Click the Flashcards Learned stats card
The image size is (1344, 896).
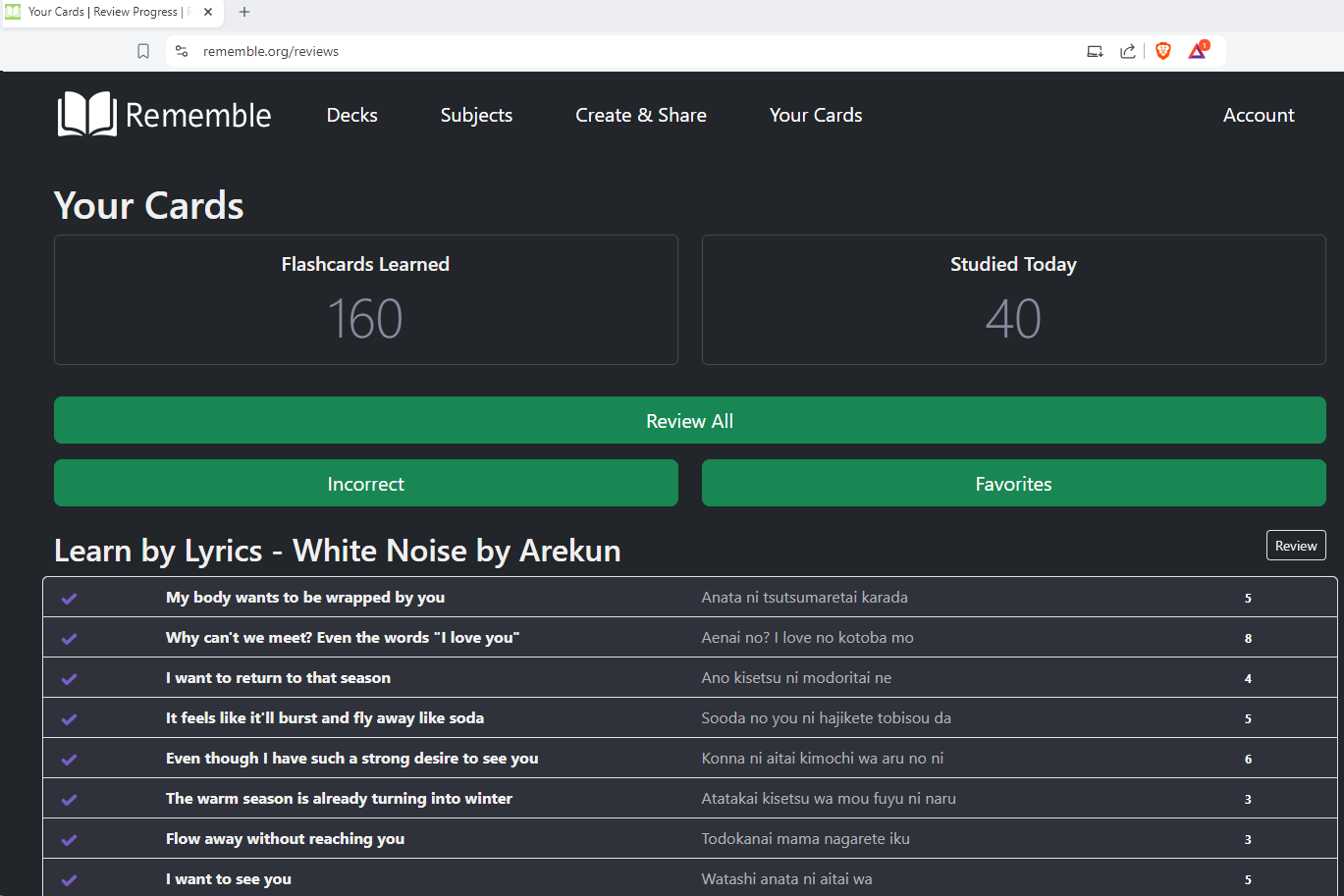pyautogui.click(x=366, y=299)
